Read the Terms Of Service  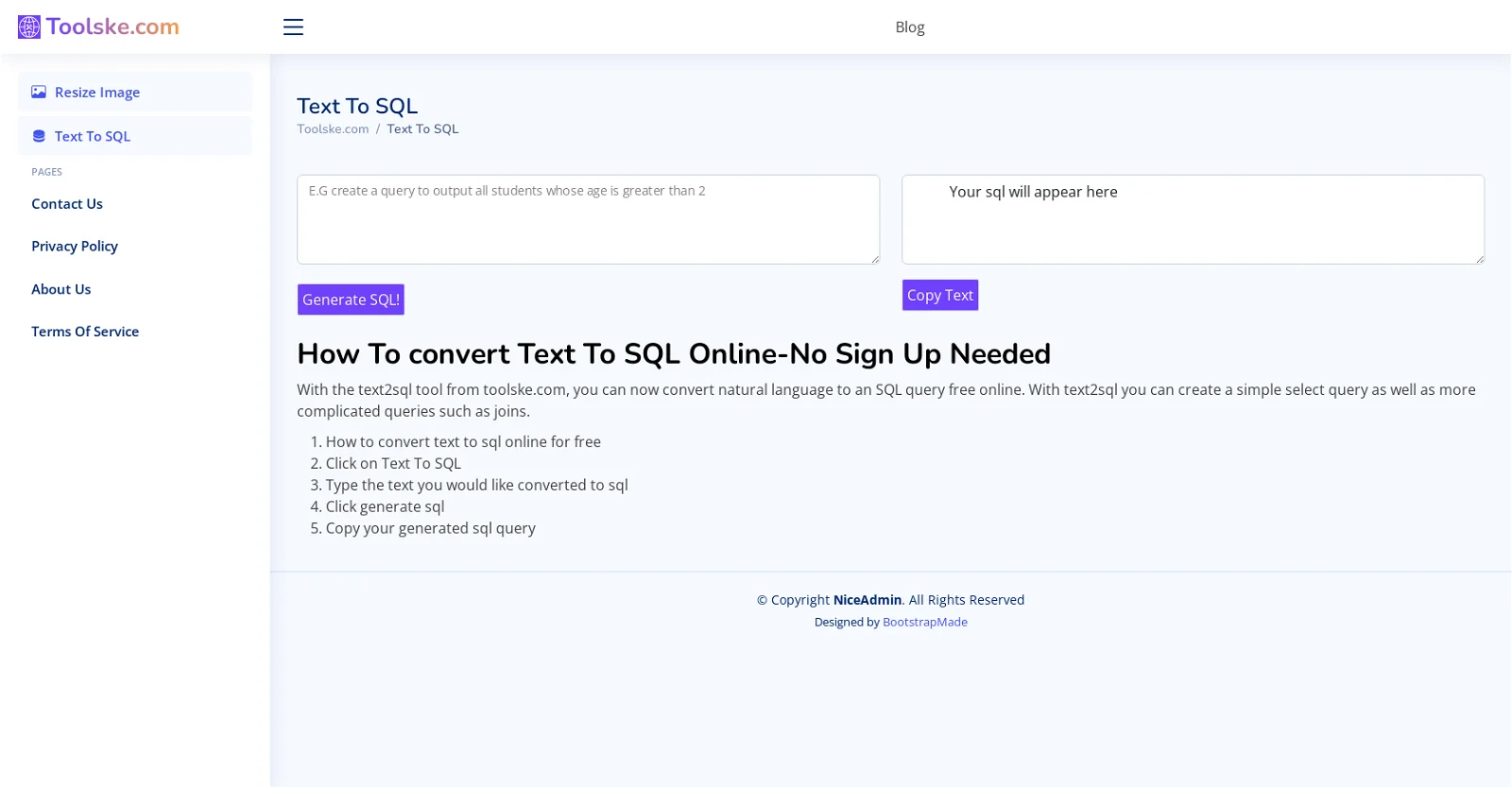(84, 331)
